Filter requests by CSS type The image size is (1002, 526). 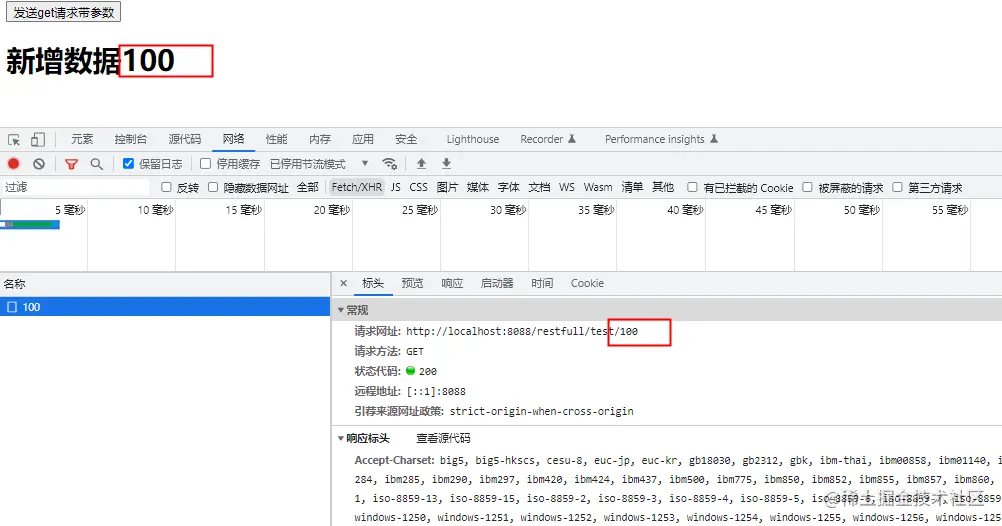(x=419, y=187)
